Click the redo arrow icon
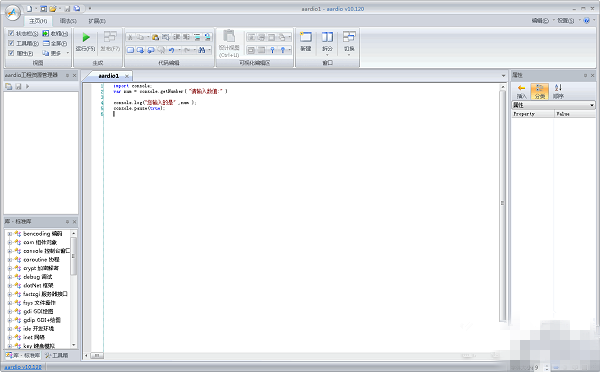 point(187,50)
